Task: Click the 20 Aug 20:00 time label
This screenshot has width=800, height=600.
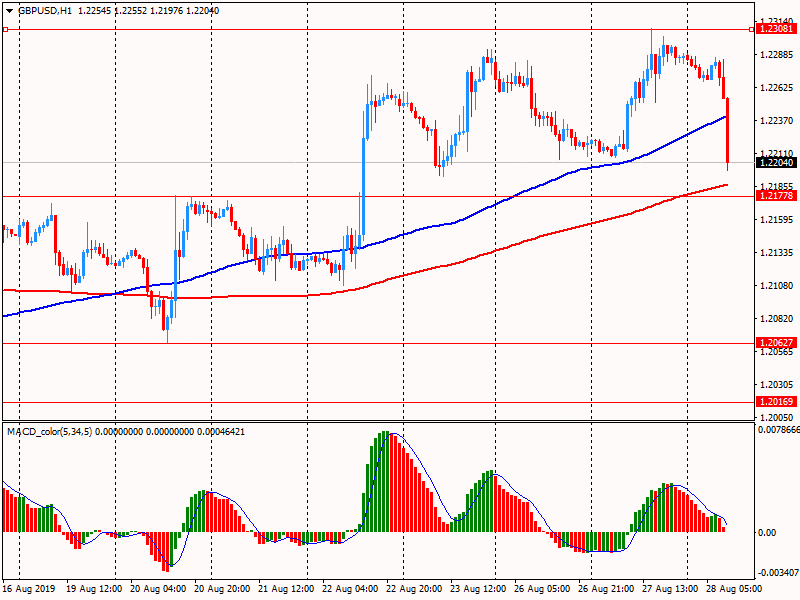Action: click(222, 589)
